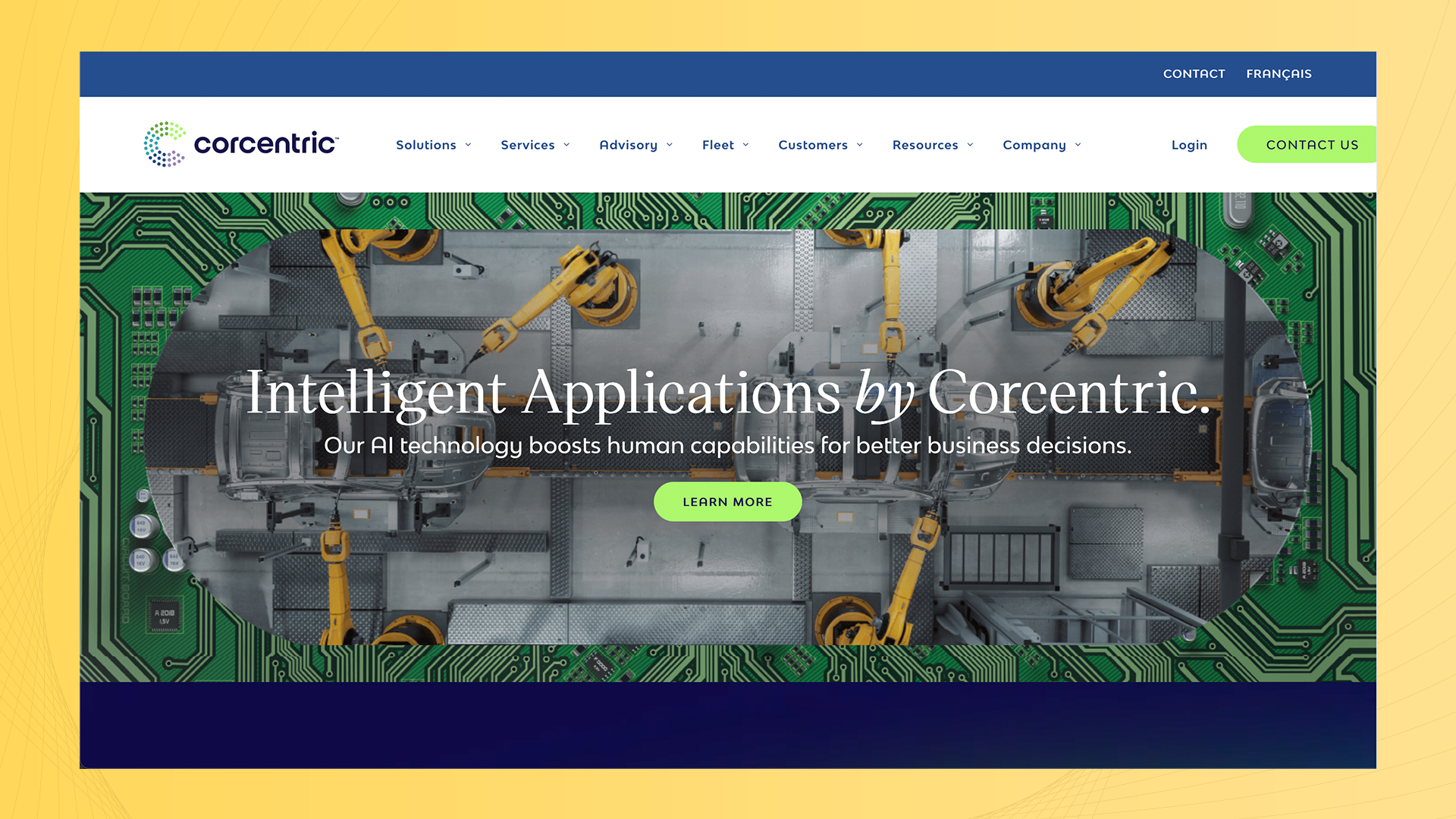Click the Corcentric logo
This screenshot has height=819, width=1456.
[x=241, y=144]
